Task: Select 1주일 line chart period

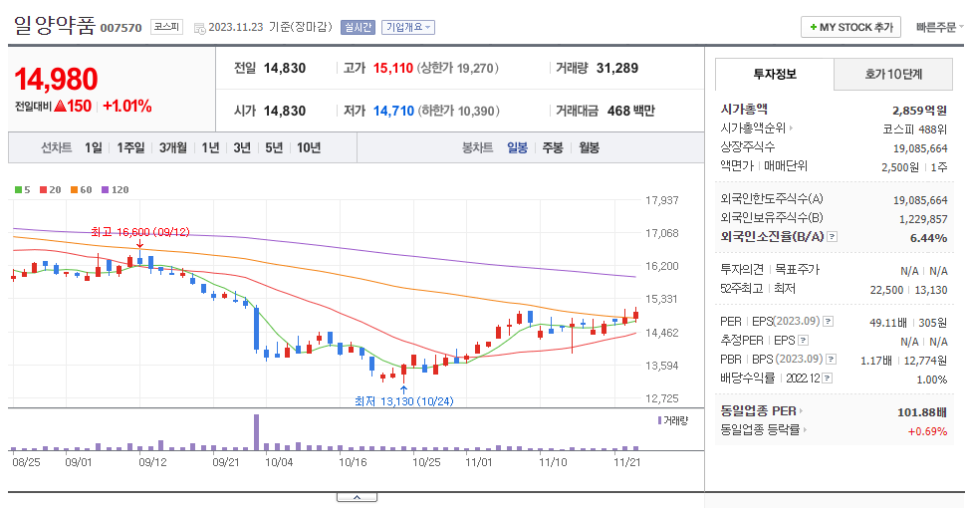Action: [x=131, y=148]
